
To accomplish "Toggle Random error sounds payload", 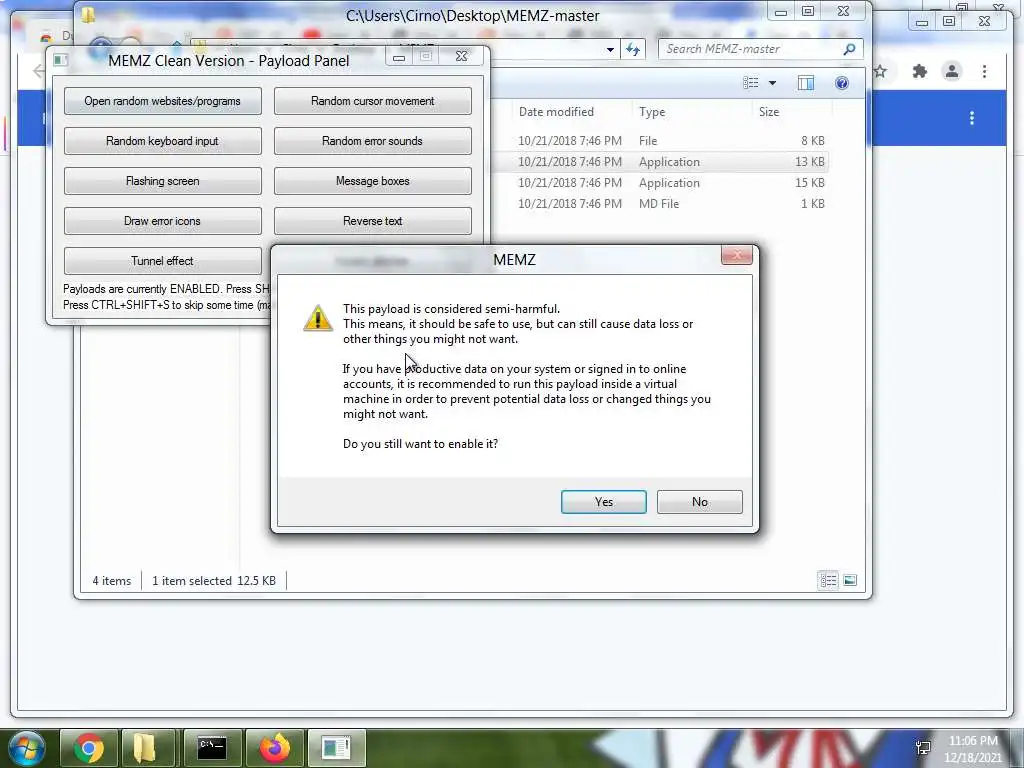I will 372,141.
